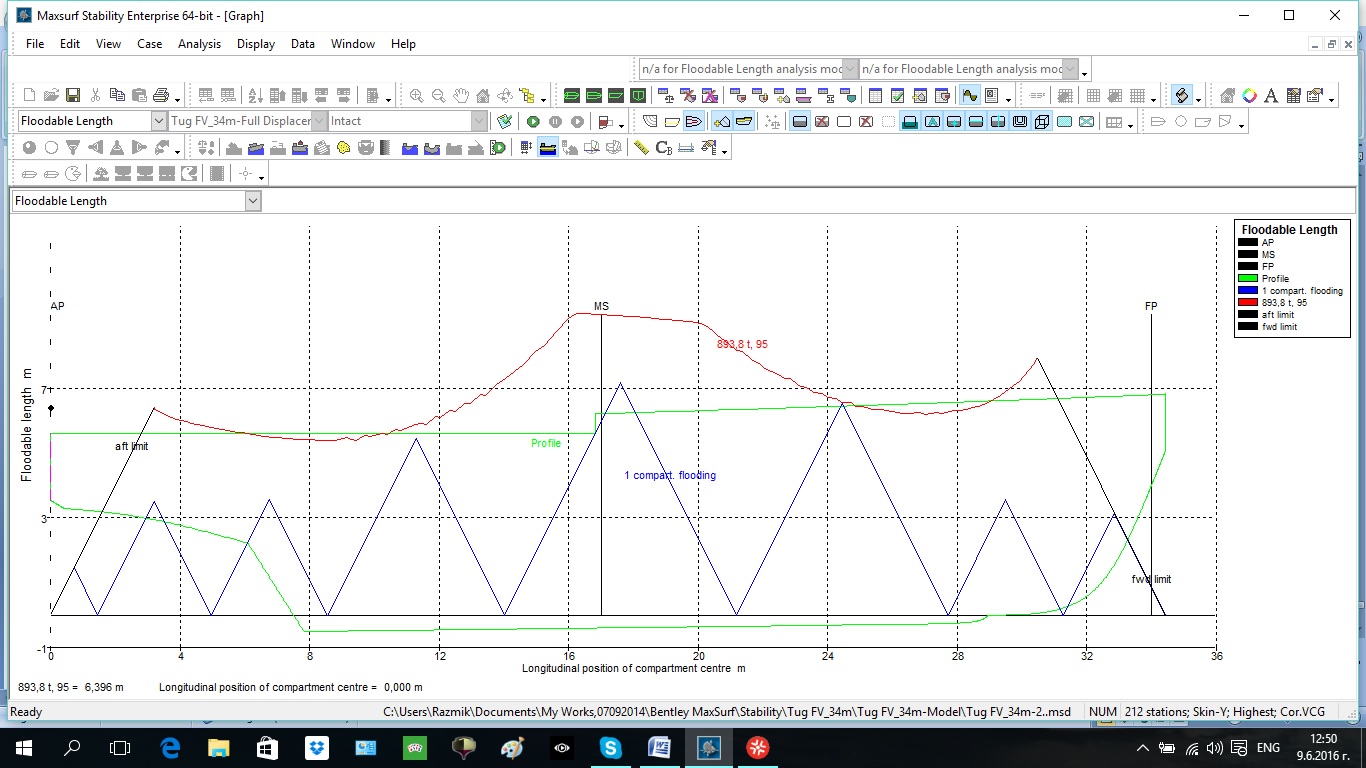Click the Print icon in toolbar

(161, 96)
